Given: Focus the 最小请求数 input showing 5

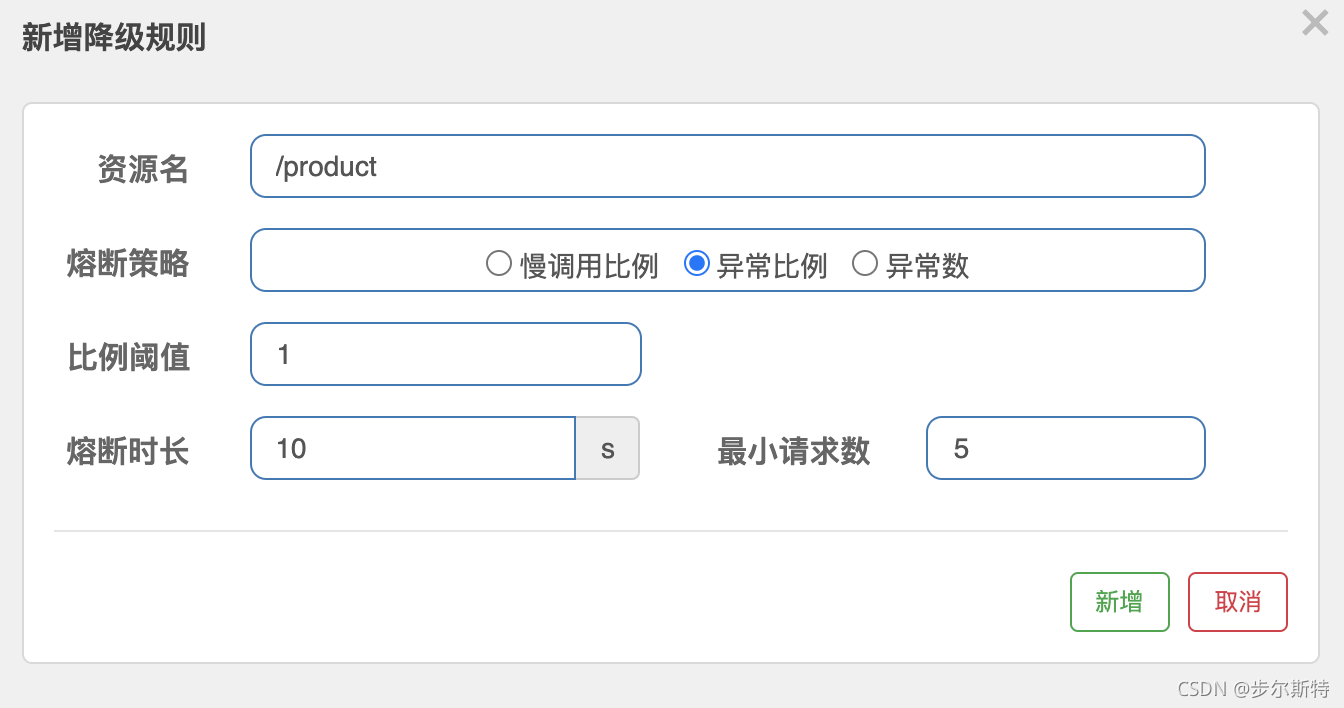Looking at the screenshot, I should point(1065,448).
